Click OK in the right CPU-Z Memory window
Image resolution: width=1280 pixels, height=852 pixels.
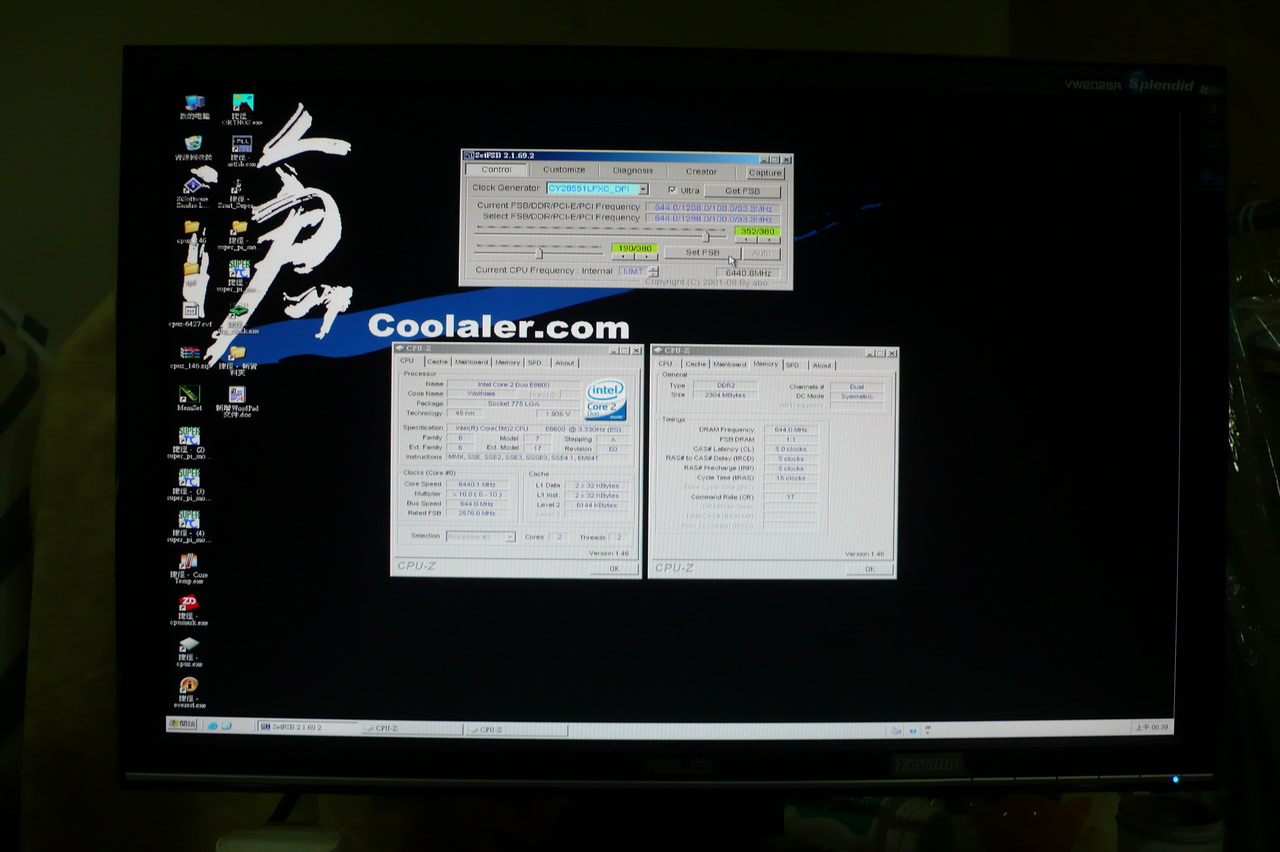[870, 569]
